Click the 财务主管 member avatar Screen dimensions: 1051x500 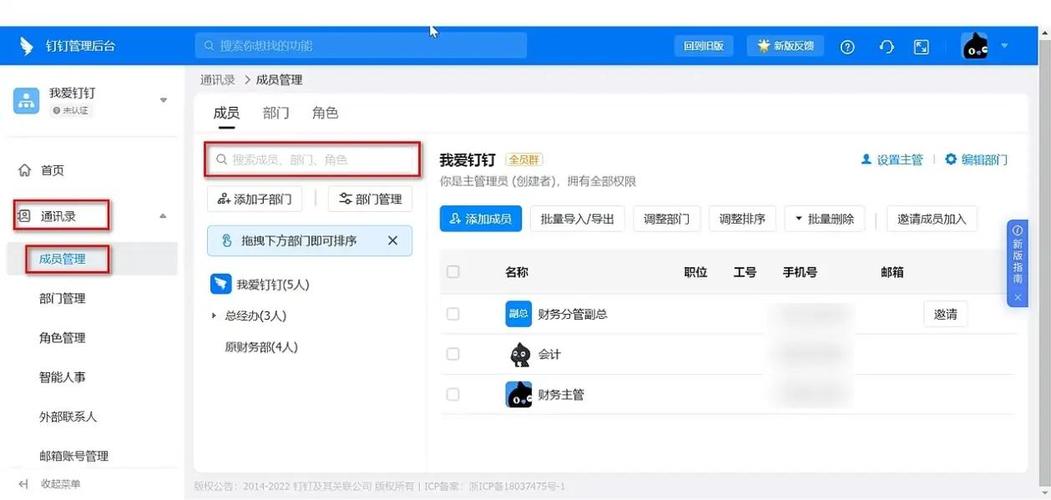pyautogui.click(x=518, y=394)
